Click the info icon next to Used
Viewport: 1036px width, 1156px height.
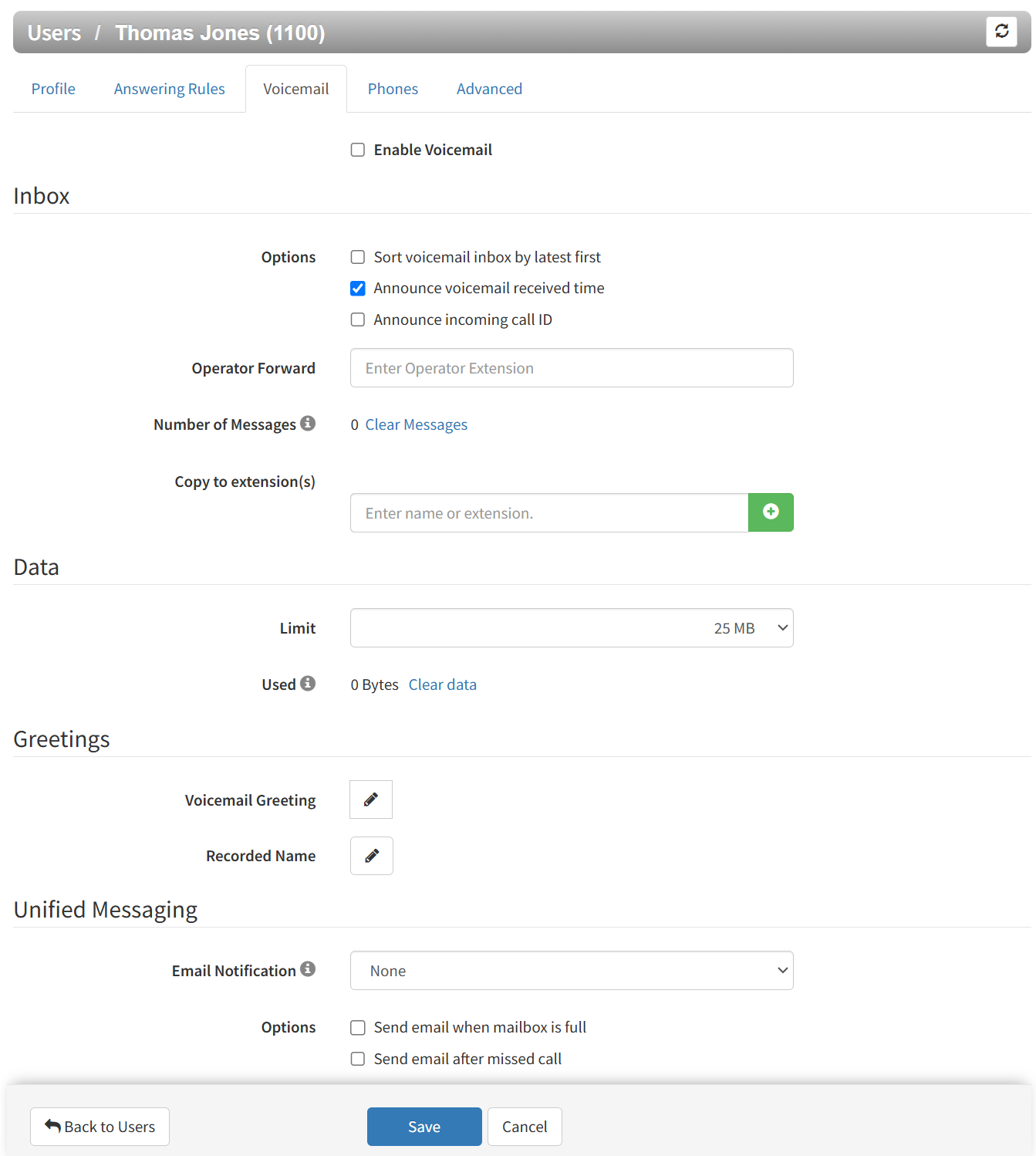(x=308, y=683)
